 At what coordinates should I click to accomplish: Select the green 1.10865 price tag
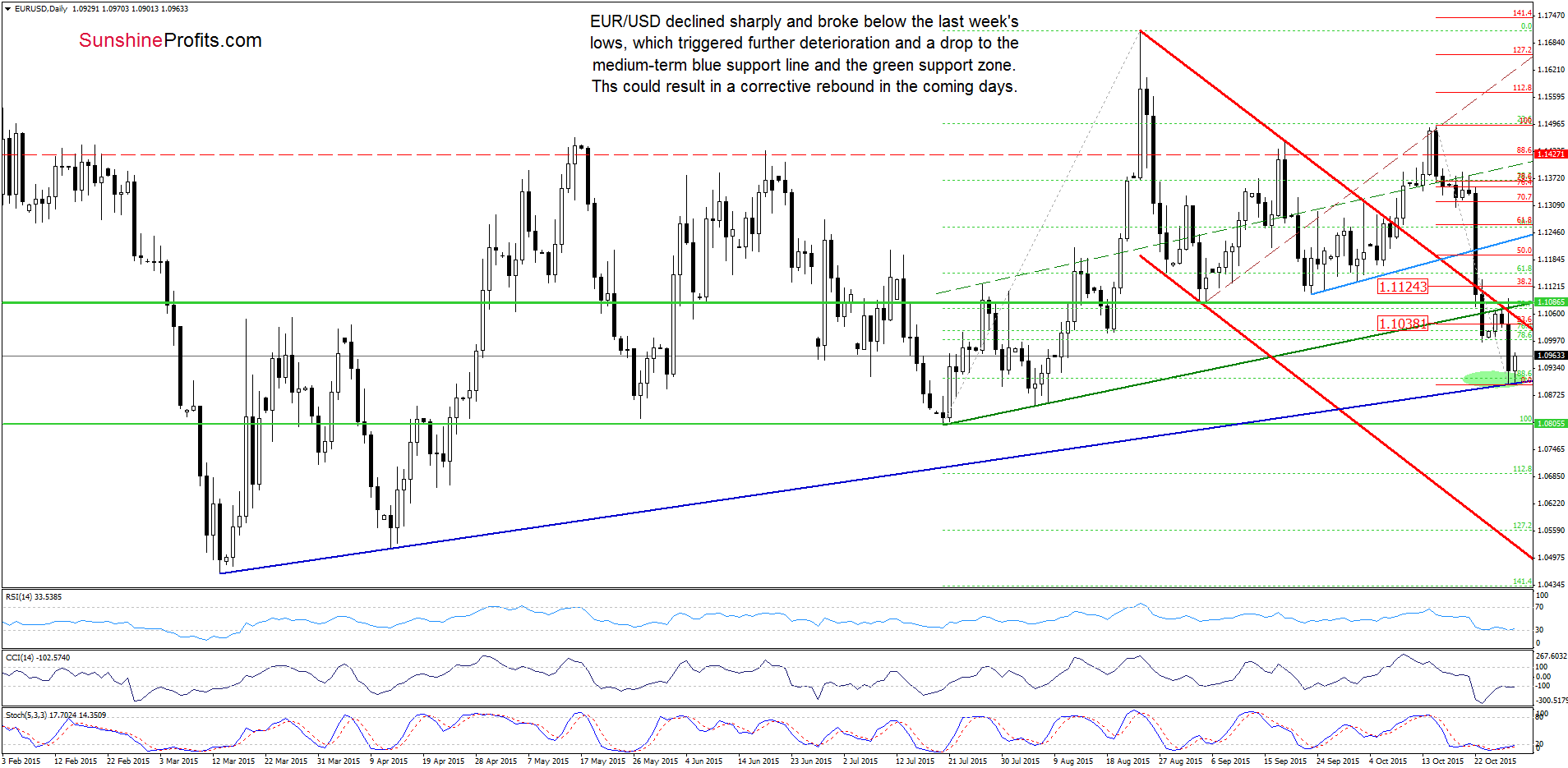(1552, 302)
